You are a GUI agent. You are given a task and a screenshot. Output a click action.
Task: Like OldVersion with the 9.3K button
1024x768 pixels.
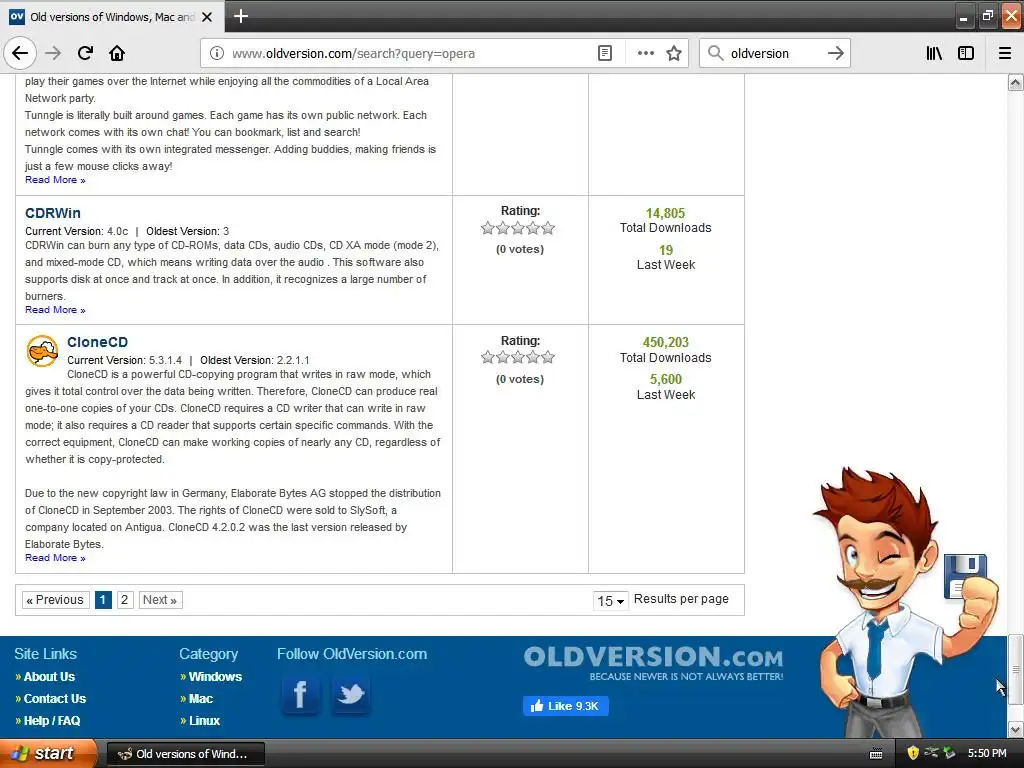point(566,706)
